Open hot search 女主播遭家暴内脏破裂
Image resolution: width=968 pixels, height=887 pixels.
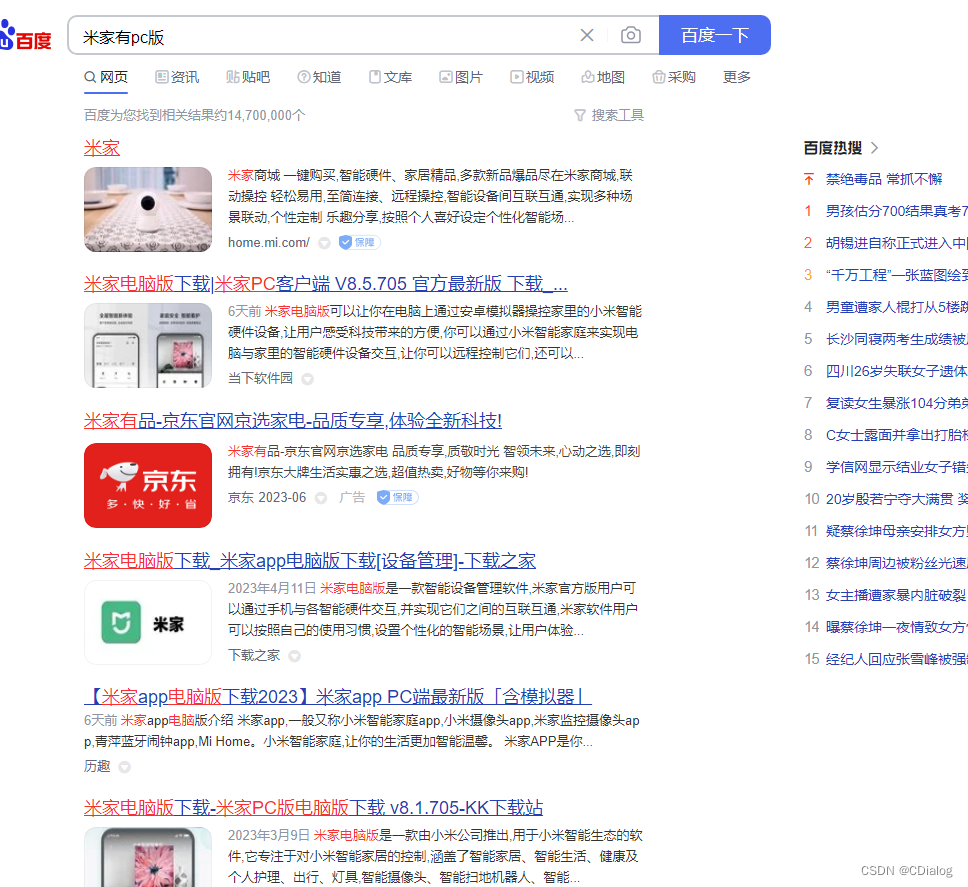click(x=897, y=595)
